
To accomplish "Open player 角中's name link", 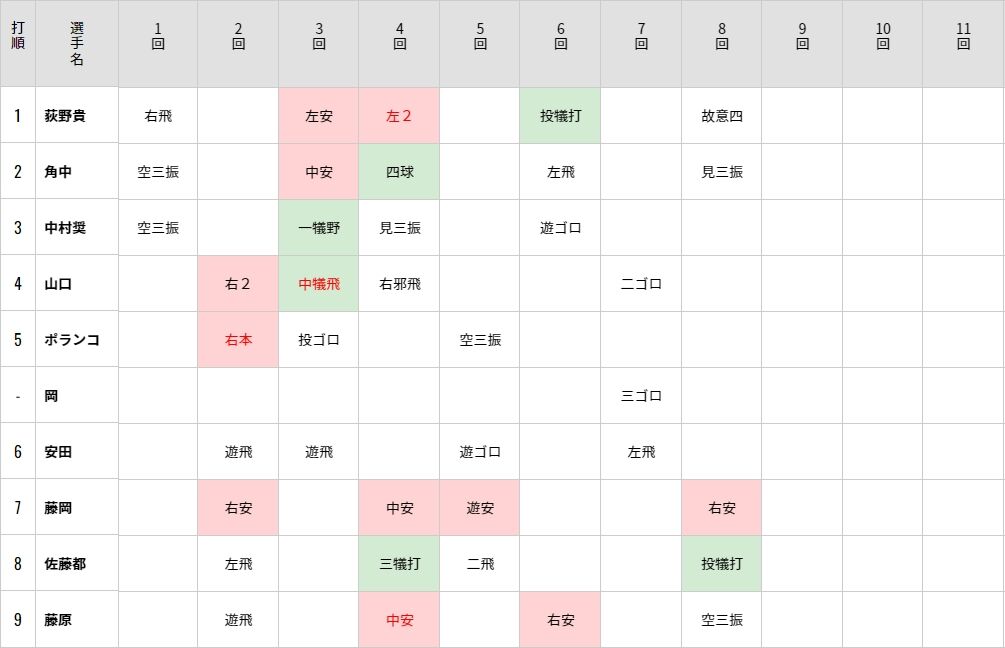I will 58,172.
